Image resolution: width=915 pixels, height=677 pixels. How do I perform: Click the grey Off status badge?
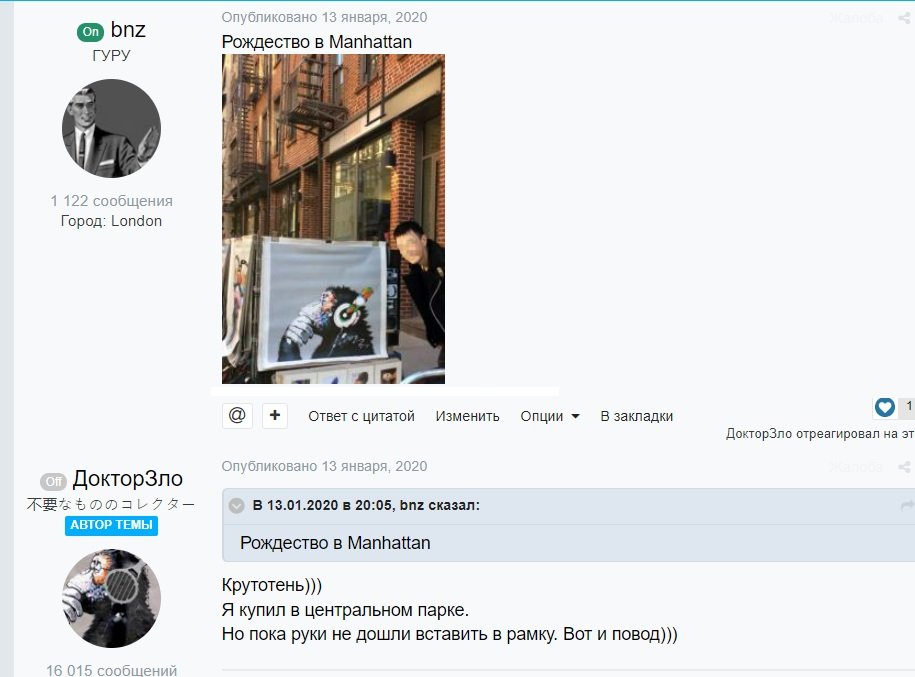[x=53, y=481]
